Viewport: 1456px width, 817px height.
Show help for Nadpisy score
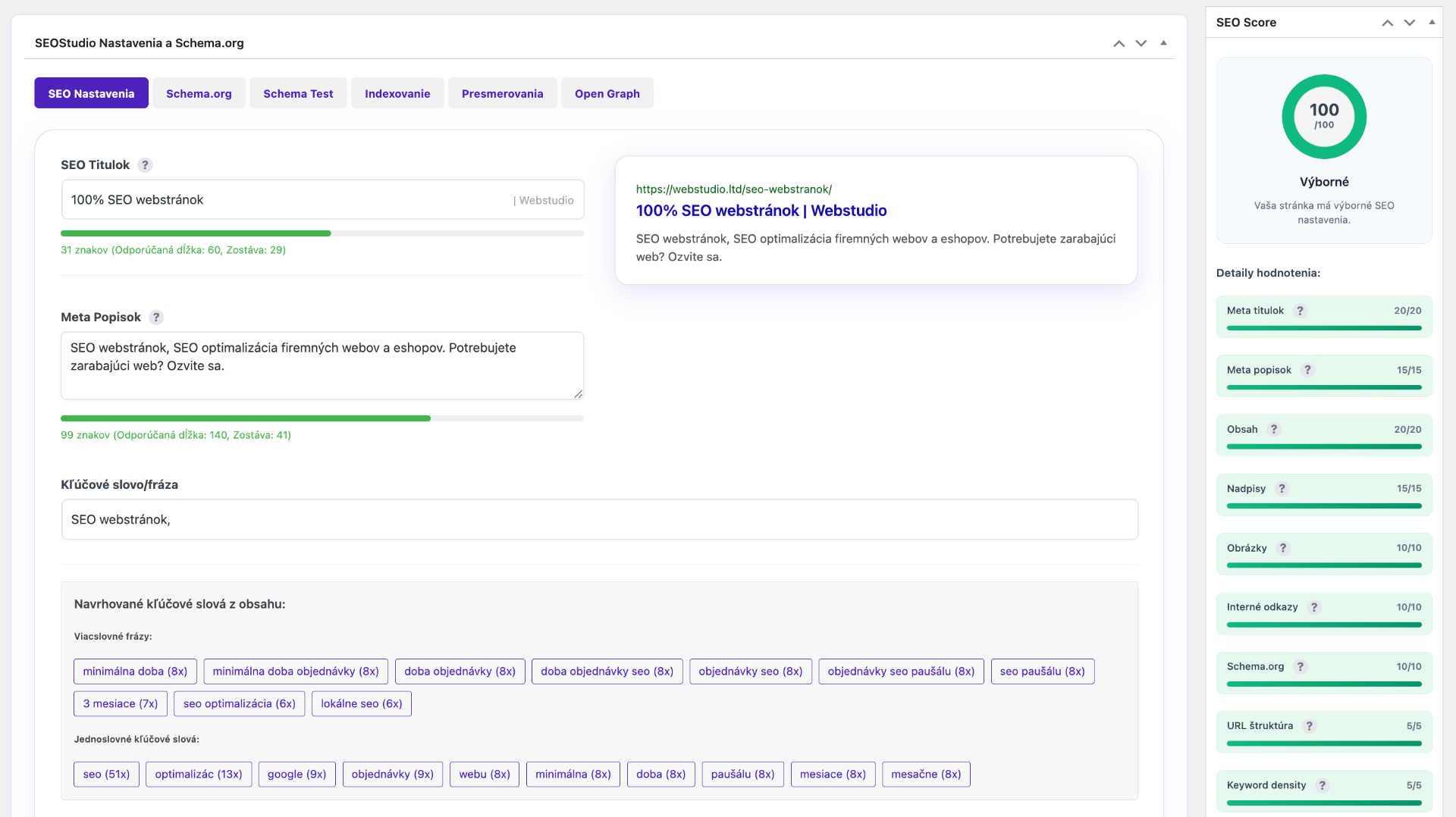(1282, 489)
